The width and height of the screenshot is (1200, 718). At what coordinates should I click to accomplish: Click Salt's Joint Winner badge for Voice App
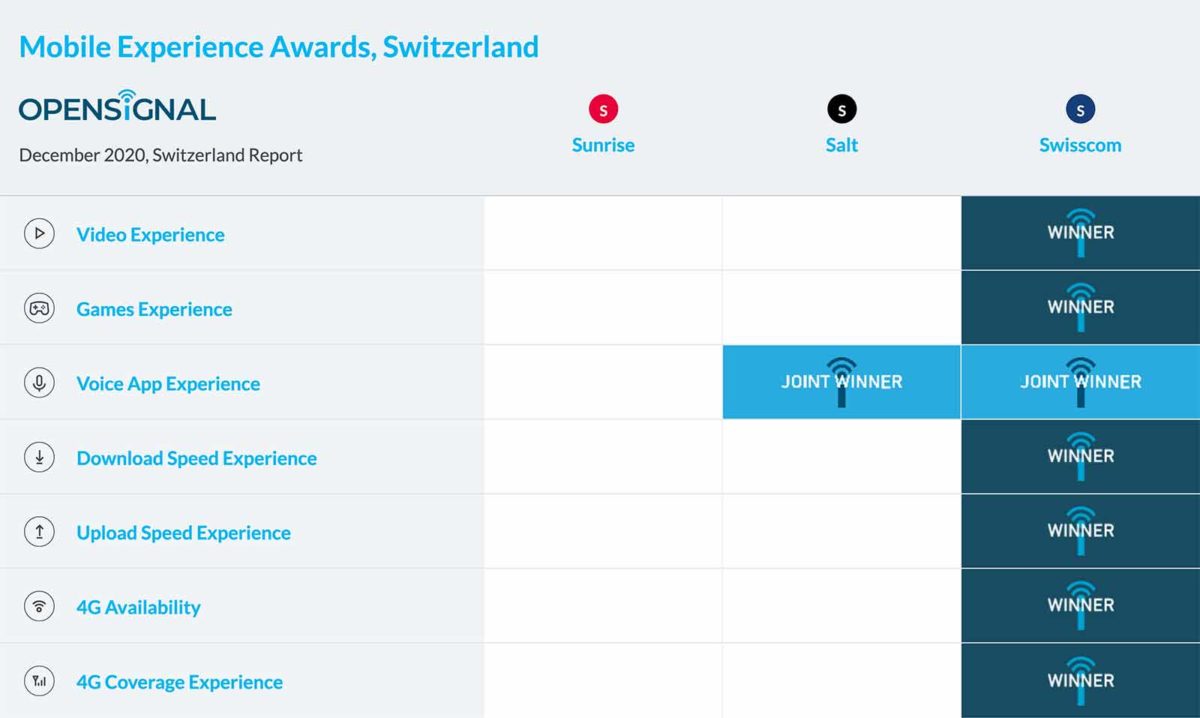pos(842,382)
